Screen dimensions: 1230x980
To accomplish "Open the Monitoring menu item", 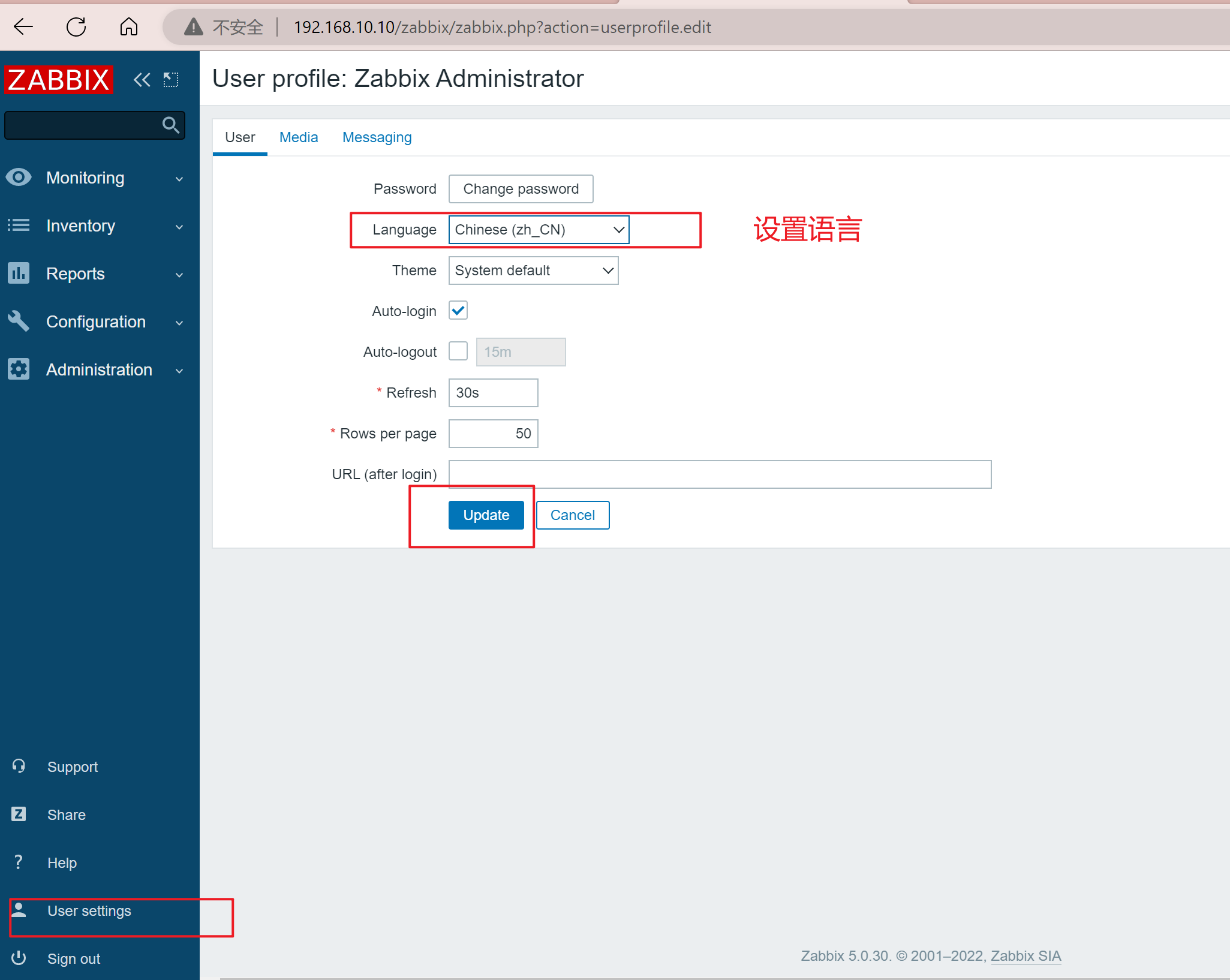I will point(100,178).
